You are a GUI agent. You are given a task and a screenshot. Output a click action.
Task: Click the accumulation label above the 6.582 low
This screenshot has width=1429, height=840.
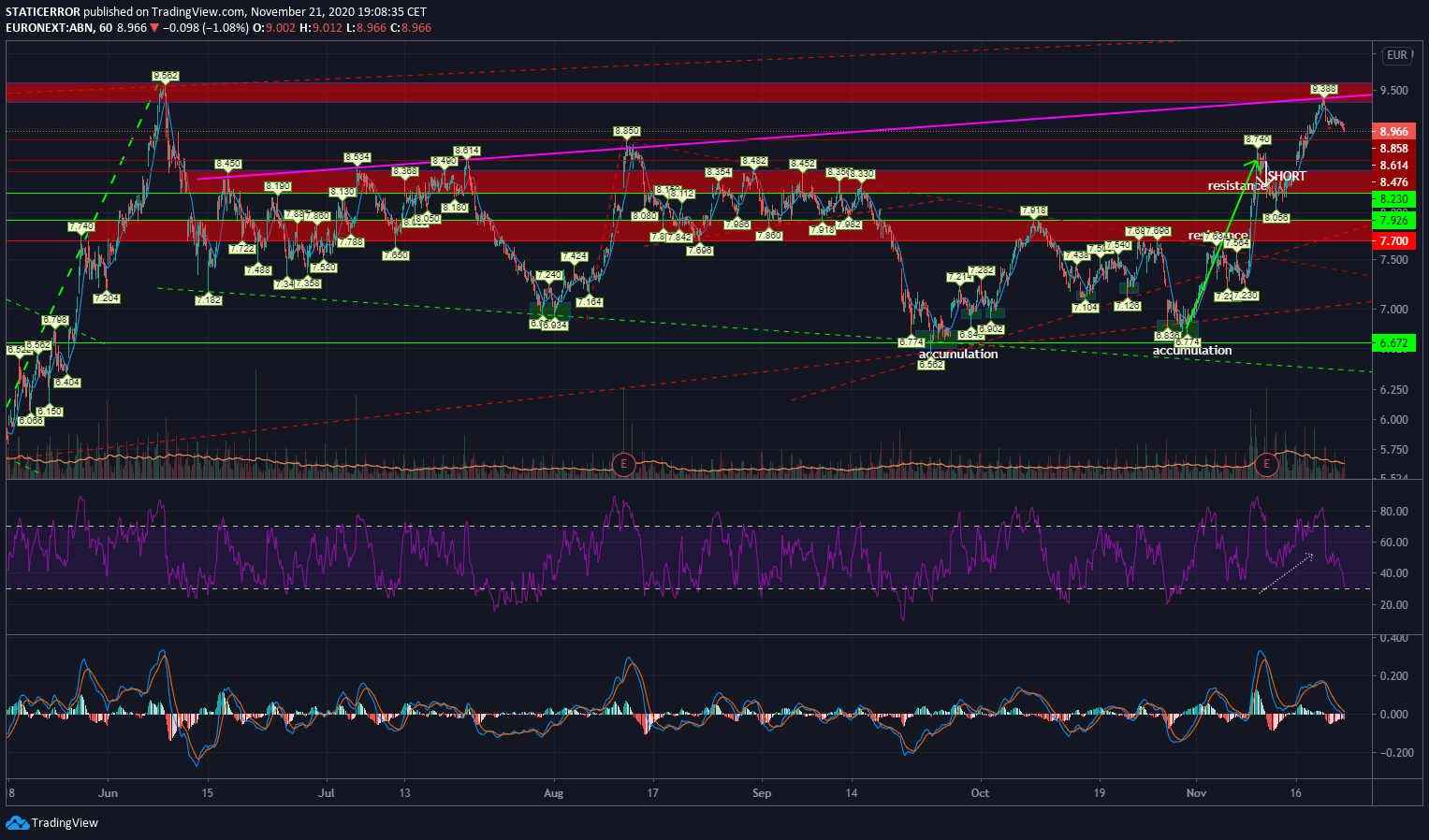(x=958, y=354)
